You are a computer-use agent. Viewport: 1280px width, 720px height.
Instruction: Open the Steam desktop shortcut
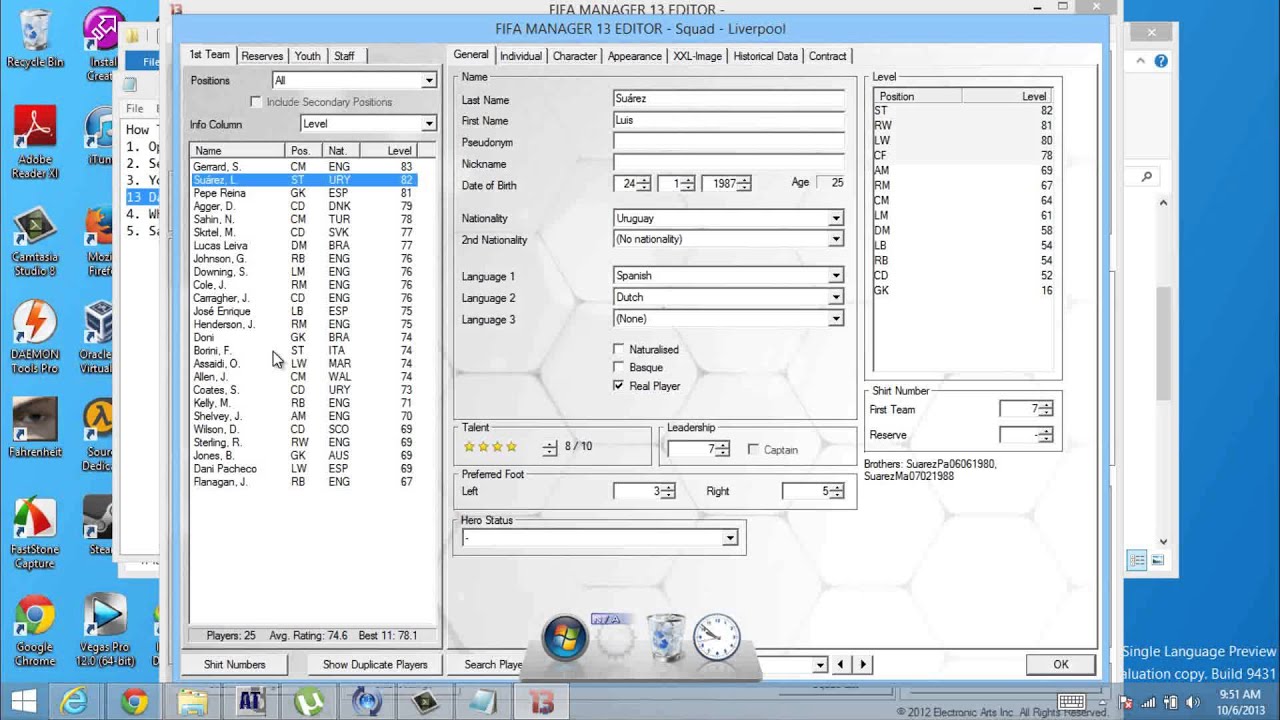pos(99,524)
